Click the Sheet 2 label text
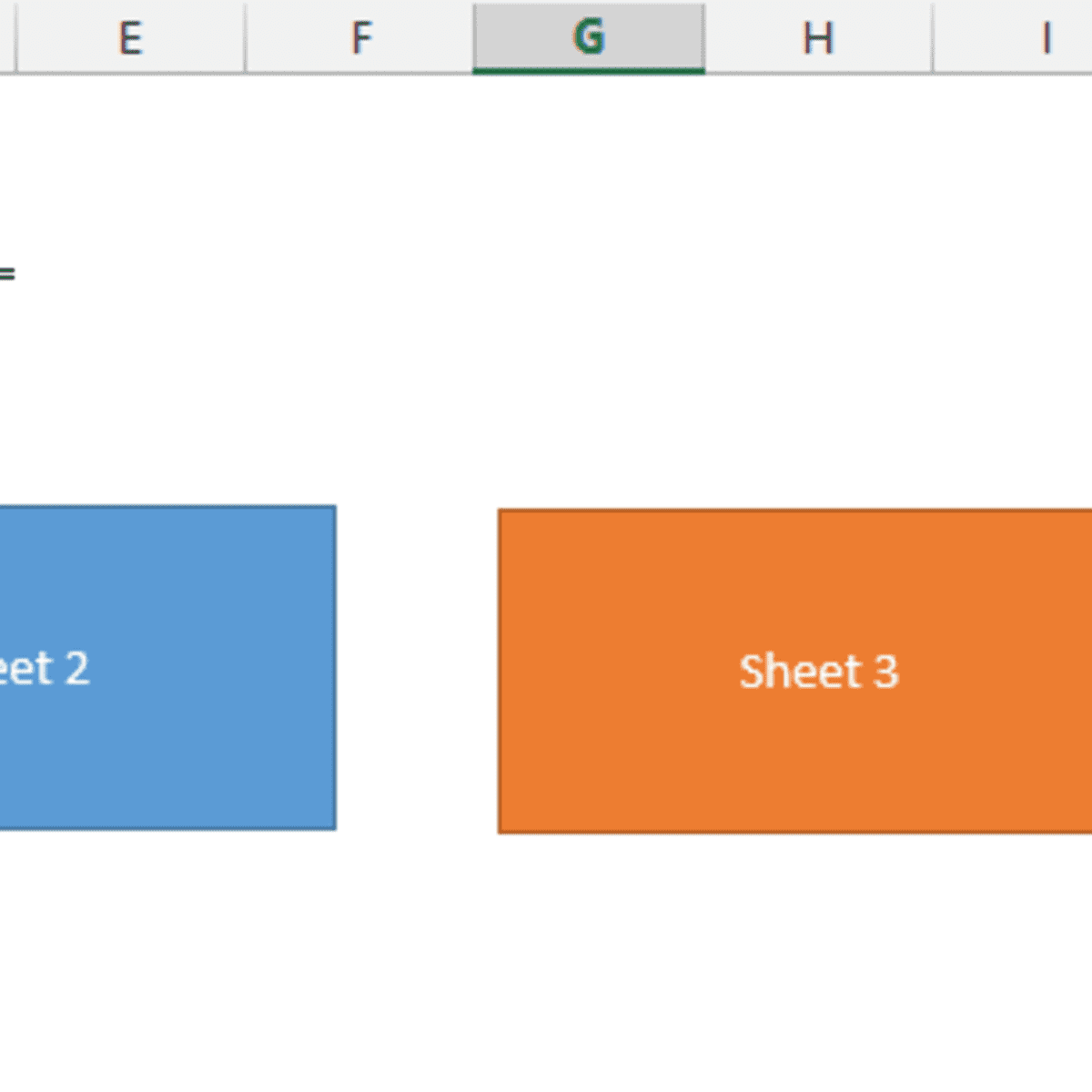 pos(45,669)
